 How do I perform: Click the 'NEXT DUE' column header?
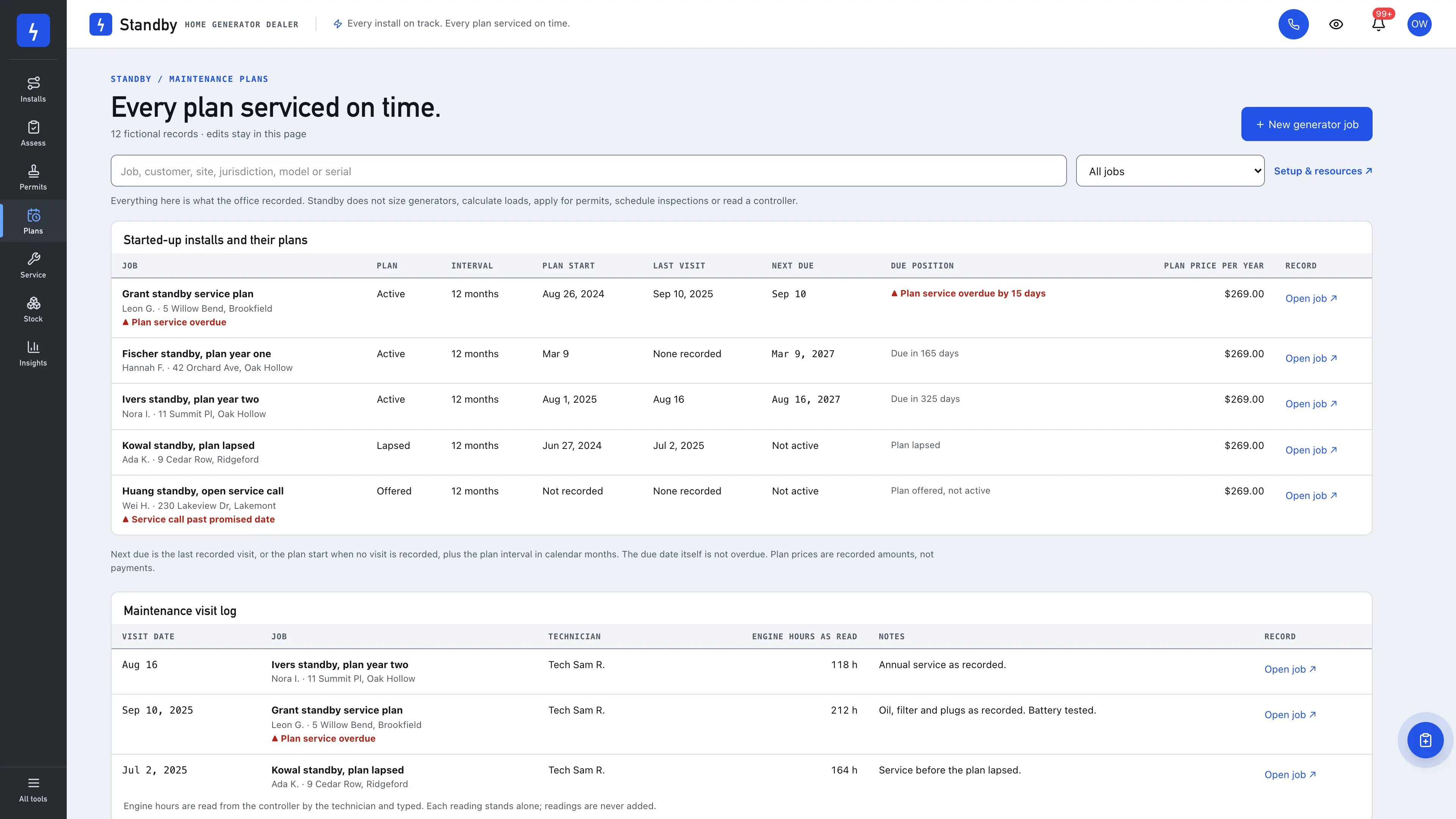tap(792, 266)
